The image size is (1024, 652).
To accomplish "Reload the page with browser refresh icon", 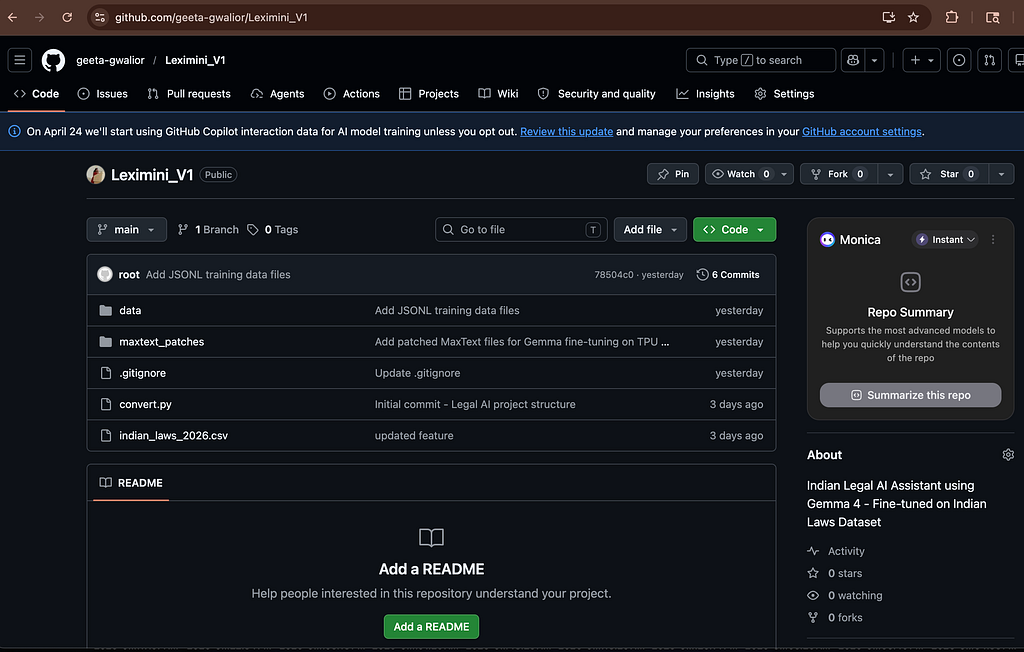I will click(67, 18).
